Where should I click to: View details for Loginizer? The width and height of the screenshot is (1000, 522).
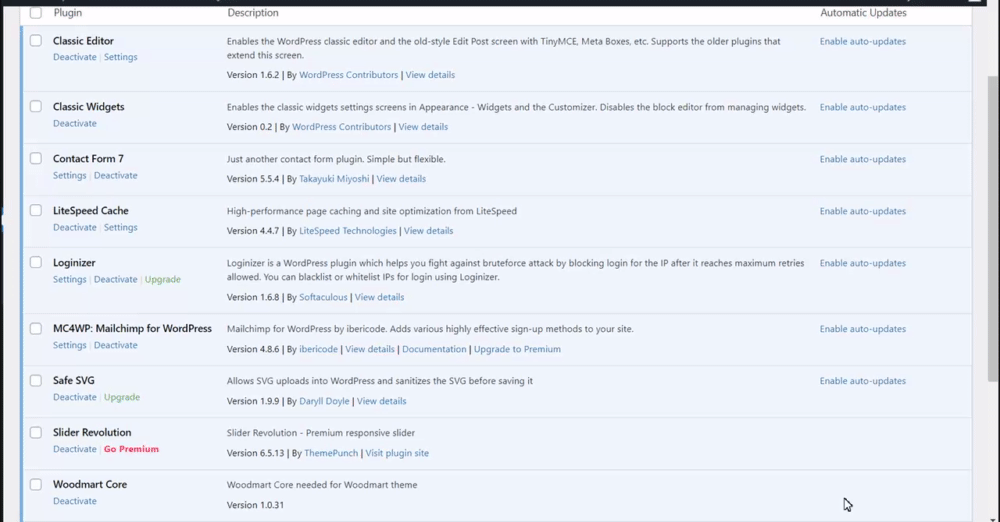pyautogui.click(x=379, y=297)
